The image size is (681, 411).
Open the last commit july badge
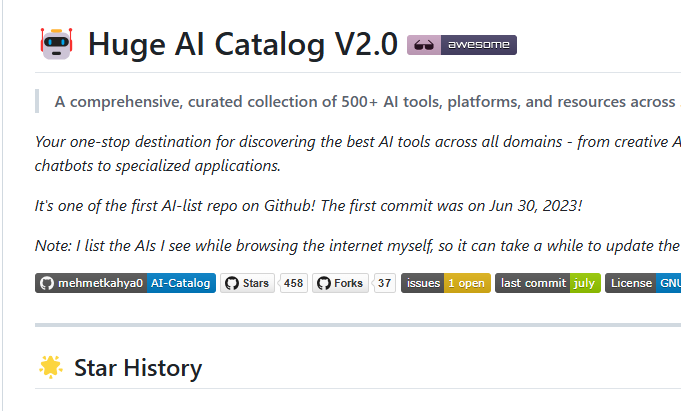(x=548, y=283)
